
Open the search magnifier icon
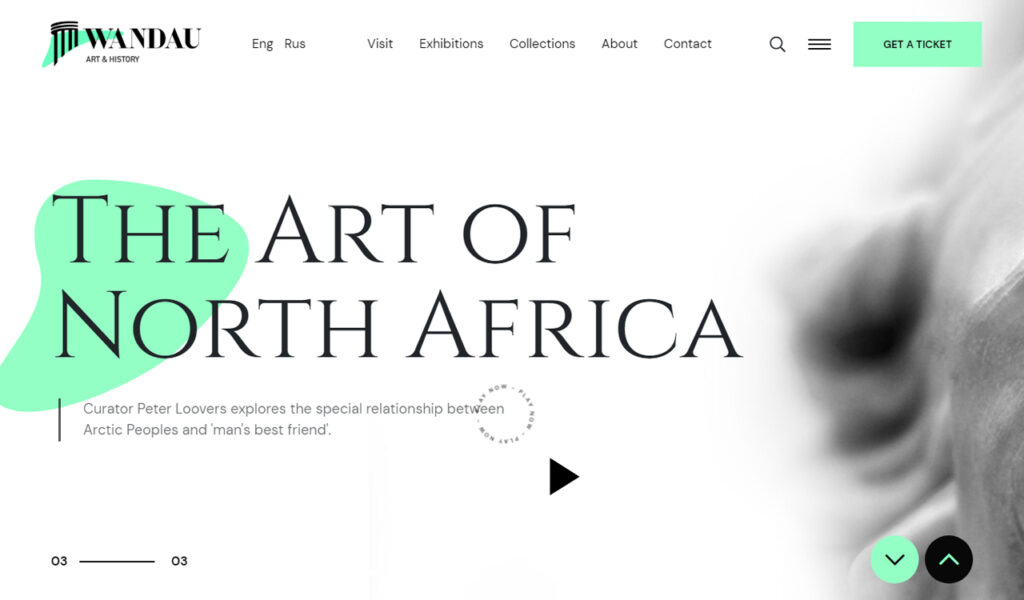pyautogui.click(x=777, y=44)
